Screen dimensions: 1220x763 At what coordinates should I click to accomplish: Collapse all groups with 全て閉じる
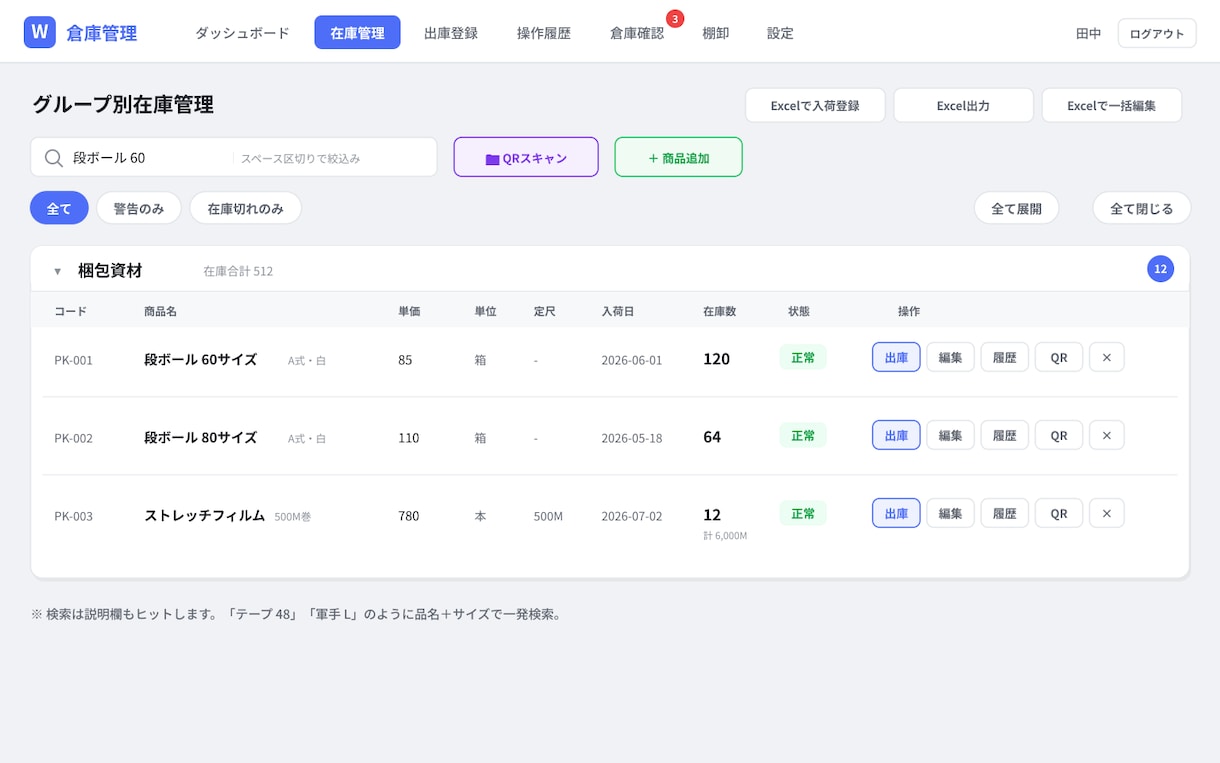[x=1141, y=208]
